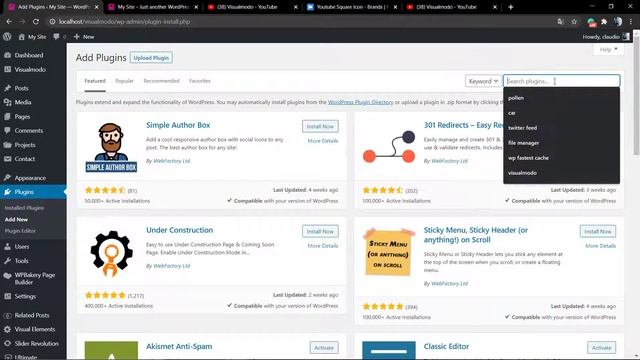The image size is (640, 360).
Task: View More Details for Sticky Menu
Action: [600, 246]
